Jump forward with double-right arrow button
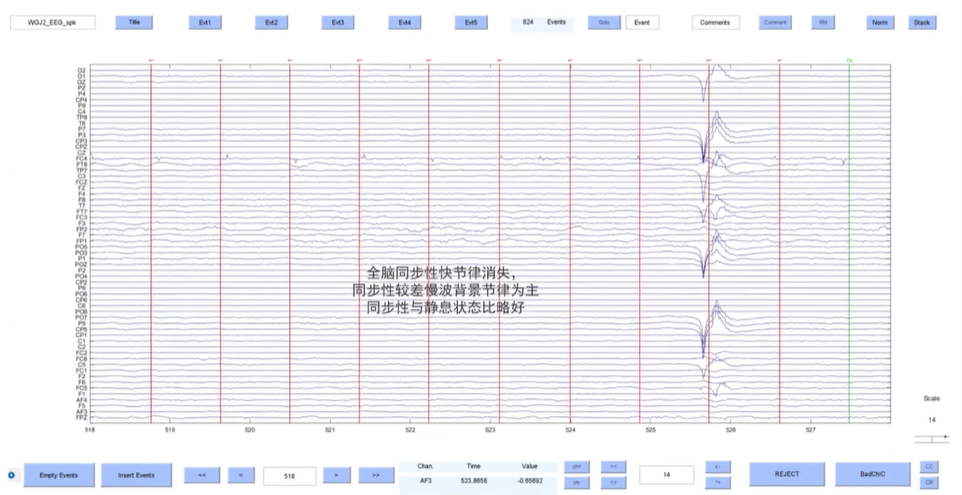Screen dimensions: 962x495 376,475
